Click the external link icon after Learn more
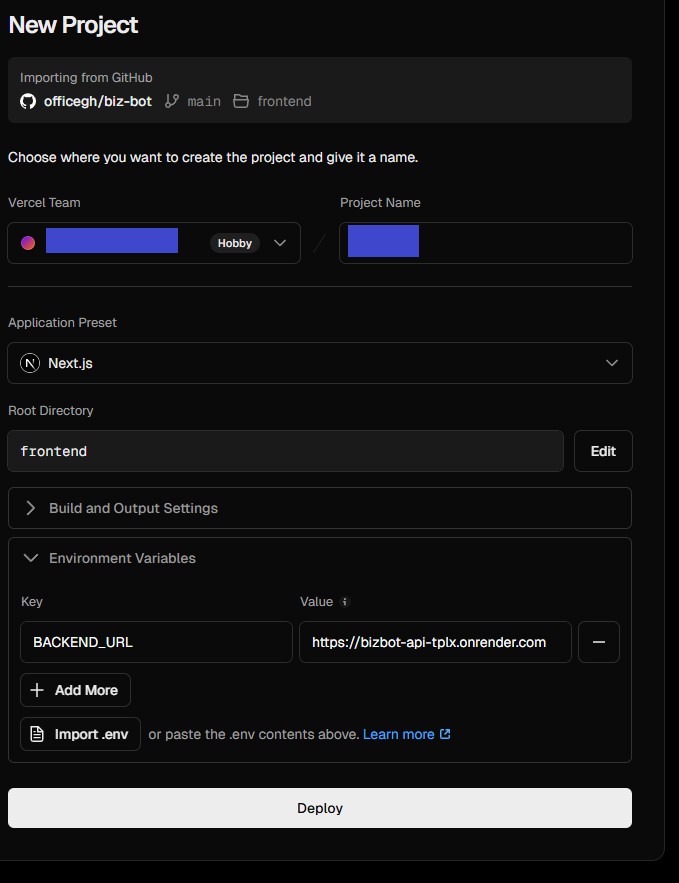679x883 pixels. (445, 734)
